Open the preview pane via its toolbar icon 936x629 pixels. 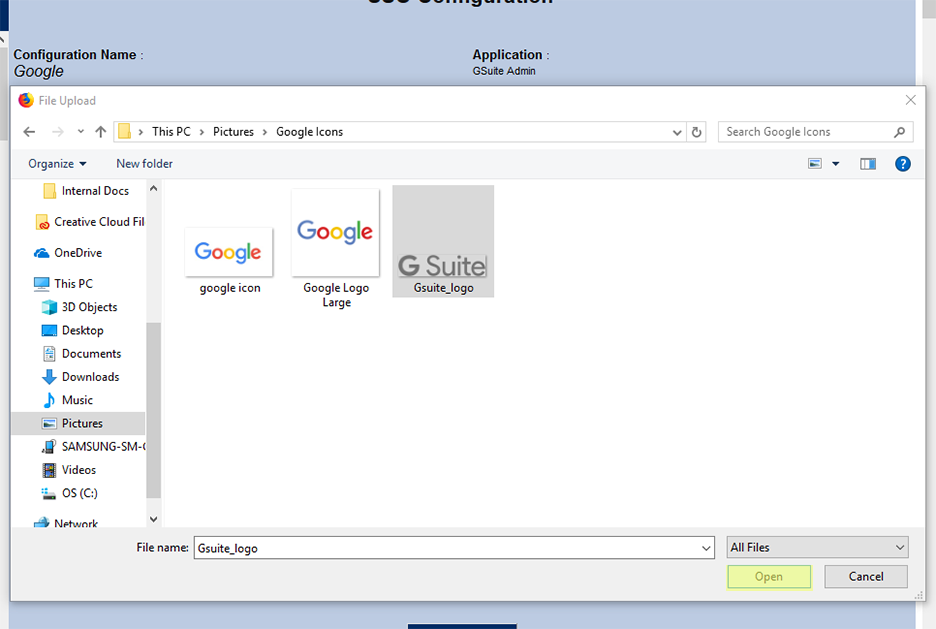pos(867,163)
